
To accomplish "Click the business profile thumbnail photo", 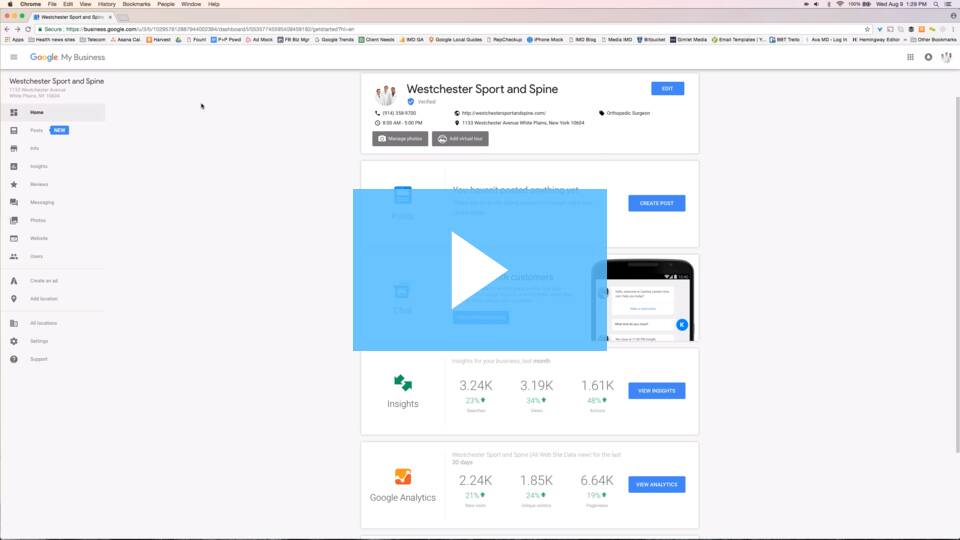I will click(386, 95).
